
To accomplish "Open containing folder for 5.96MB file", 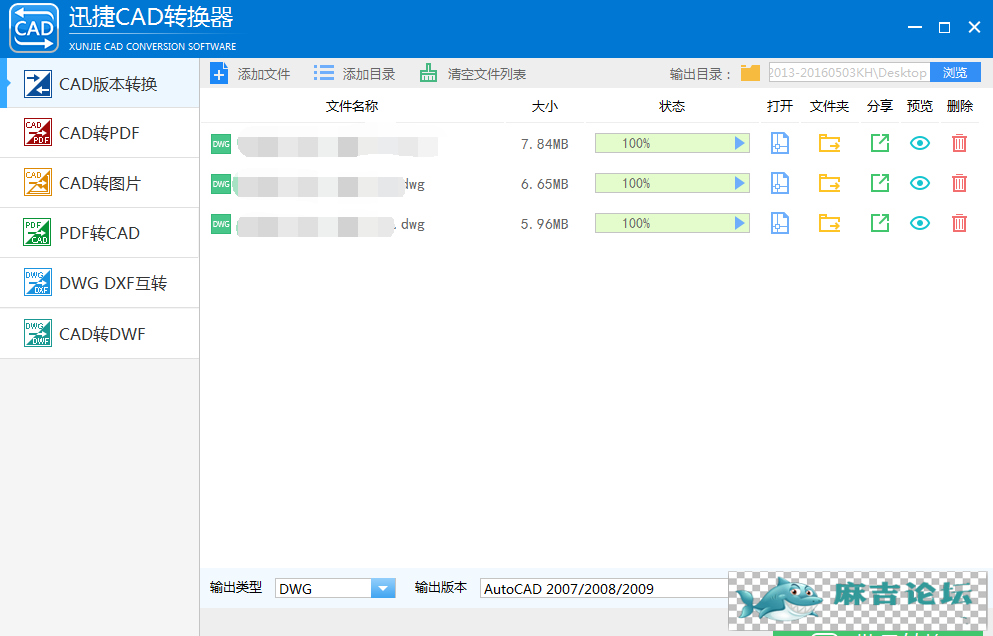I will coord(830,224).
